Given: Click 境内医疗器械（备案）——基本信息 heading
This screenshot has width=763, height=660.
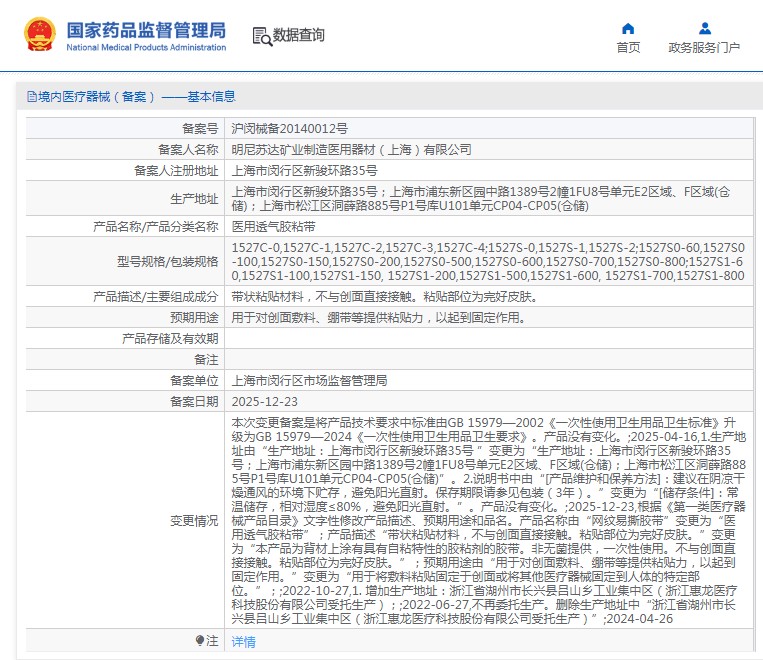Looking at the screenshot, I should coord(137,97).
